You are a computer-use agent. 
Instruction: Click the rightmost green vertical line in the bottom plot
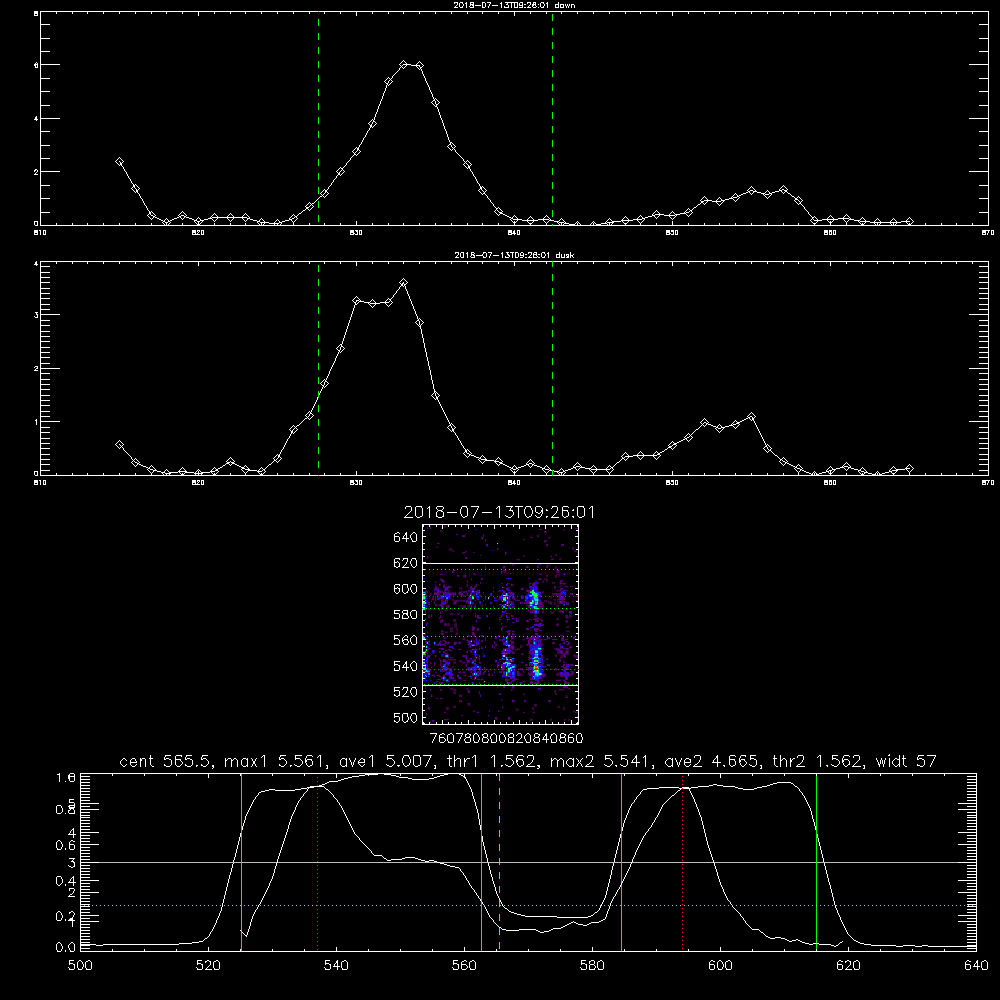[816, 862]
